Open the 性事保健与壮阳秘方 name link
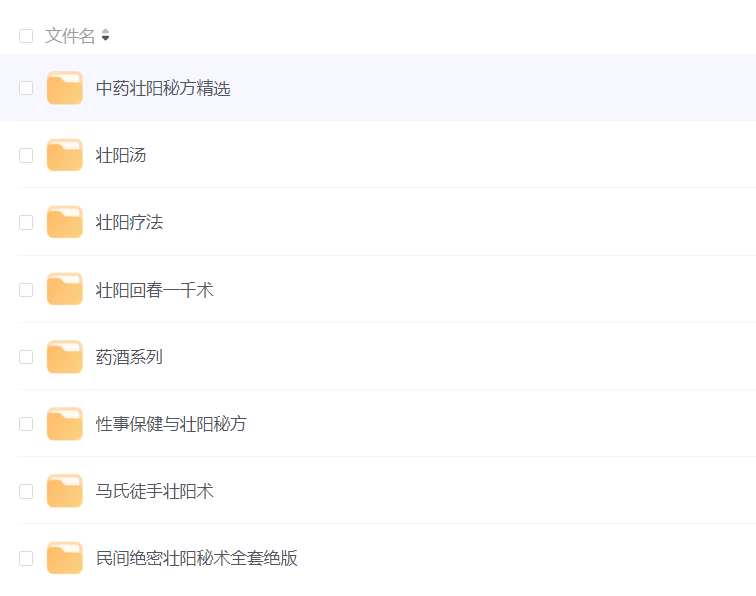The height and width of the screenshot is (596, 756). [171, 424]
